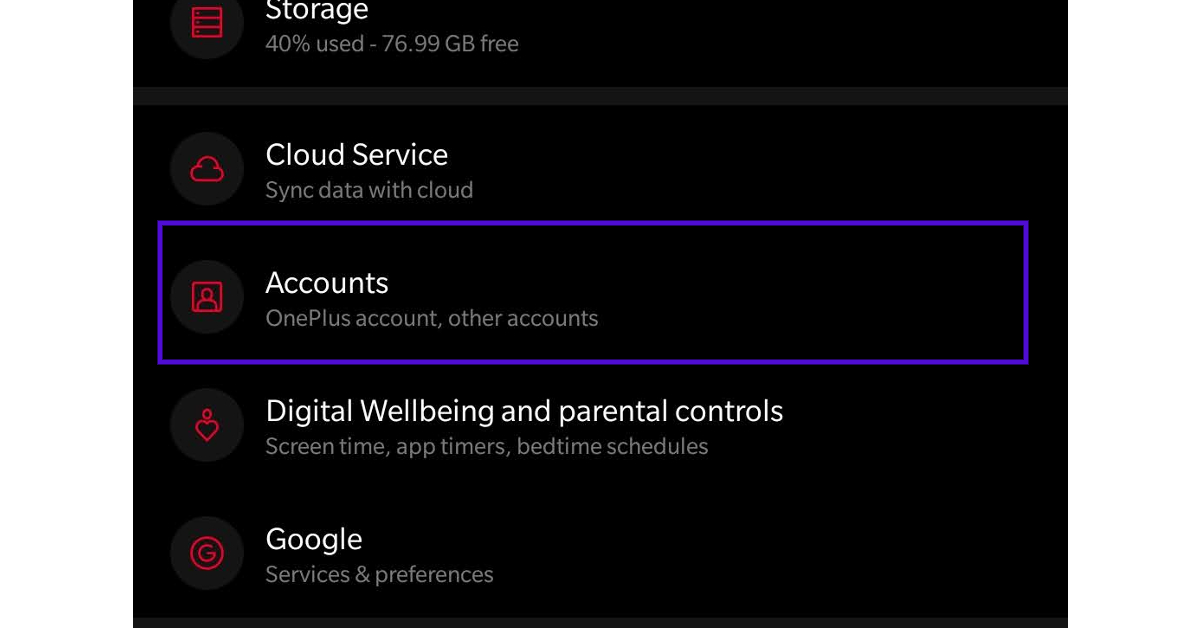Tap 'Screen time, app timers, bedtime schedules' text
The image size is (1200, 628).
pos(486,446)
